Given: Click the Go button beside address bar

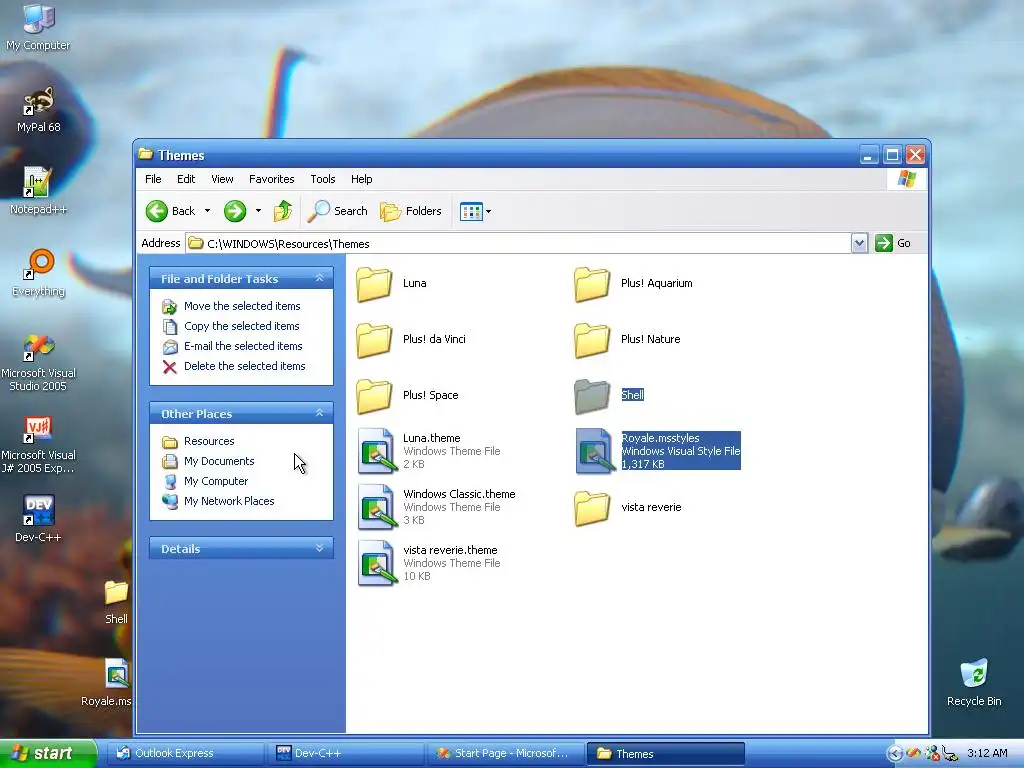Looking at the screenshot, I should (893, 243).
